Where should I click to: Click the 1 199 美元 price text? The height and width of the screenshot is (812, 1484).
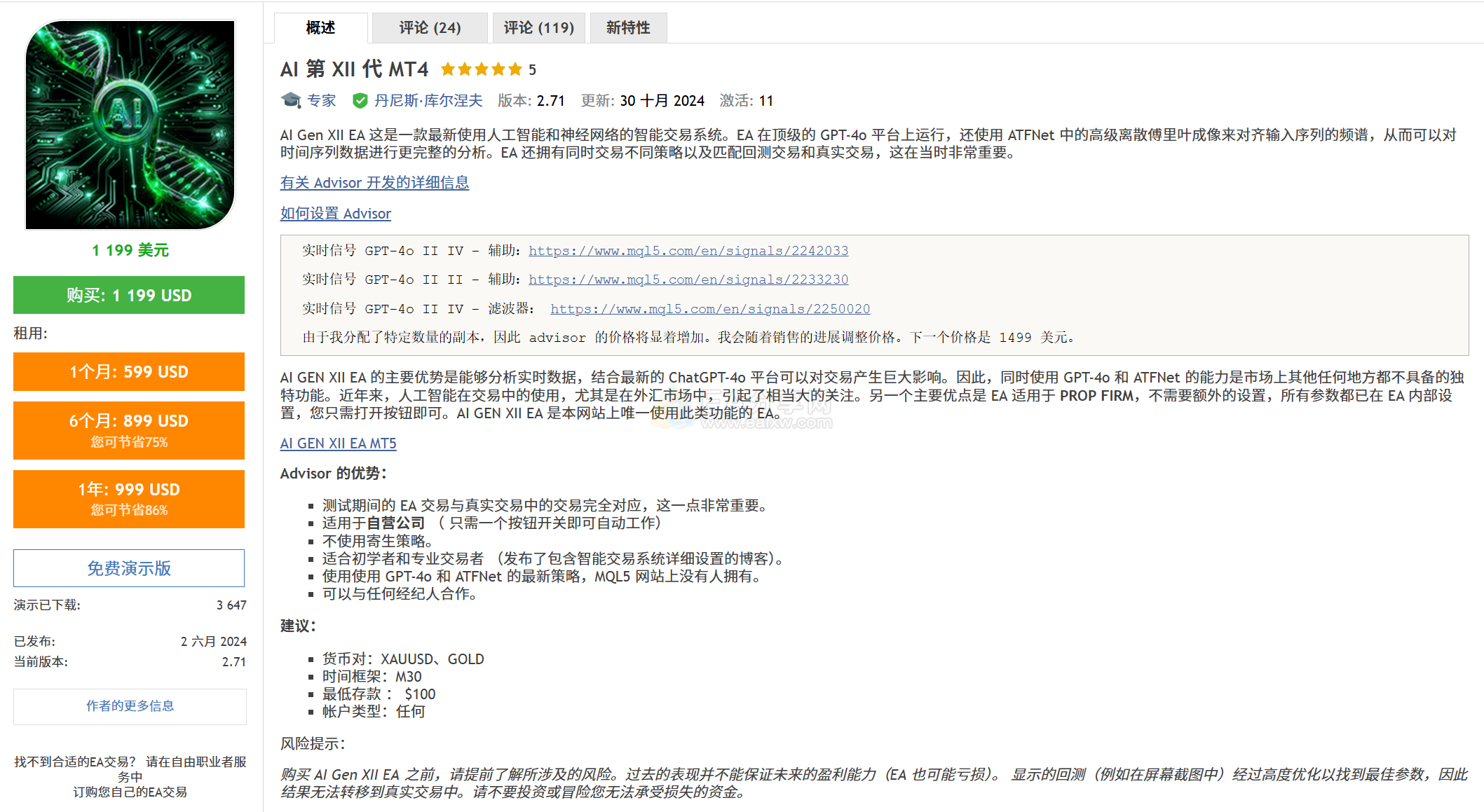130,250
